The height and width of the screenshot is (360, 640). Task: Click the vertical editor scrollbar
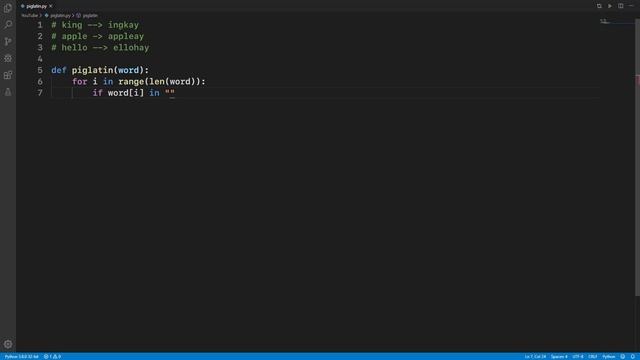click(637, 157)
